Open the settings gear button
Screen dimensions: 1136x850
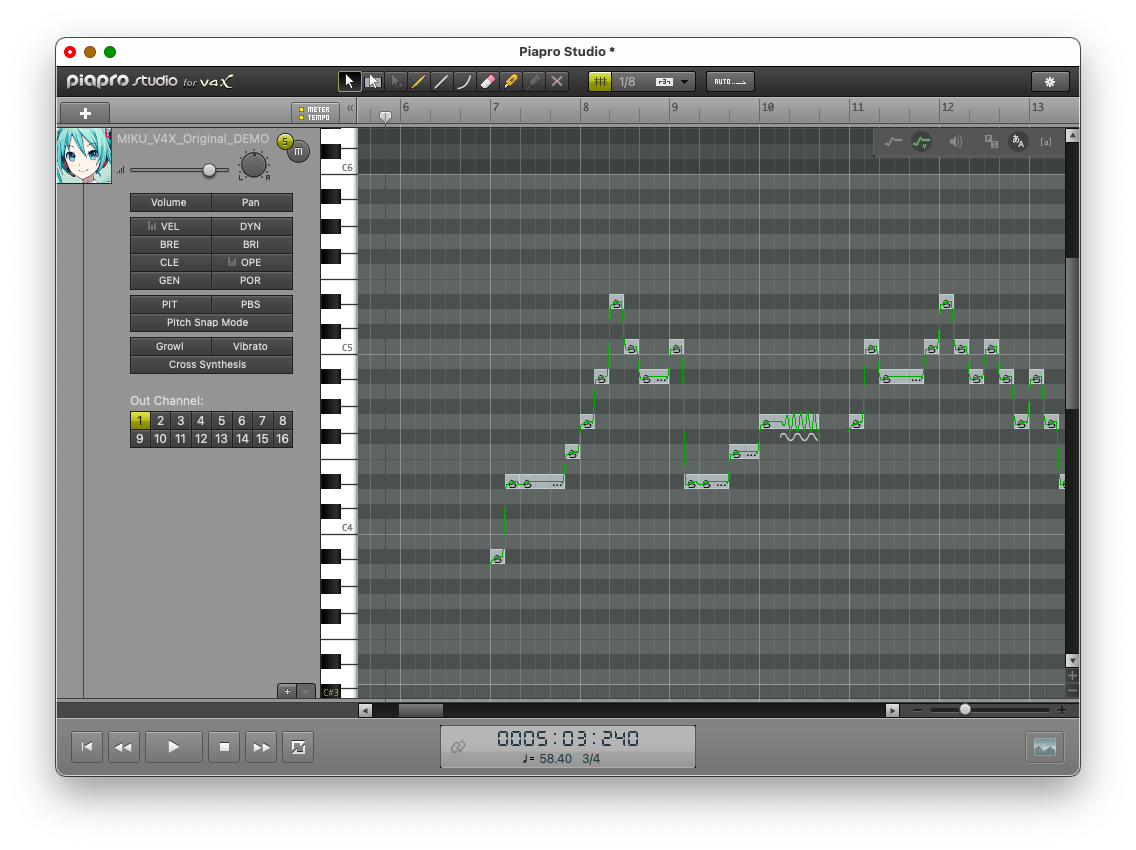[1050, 82]
